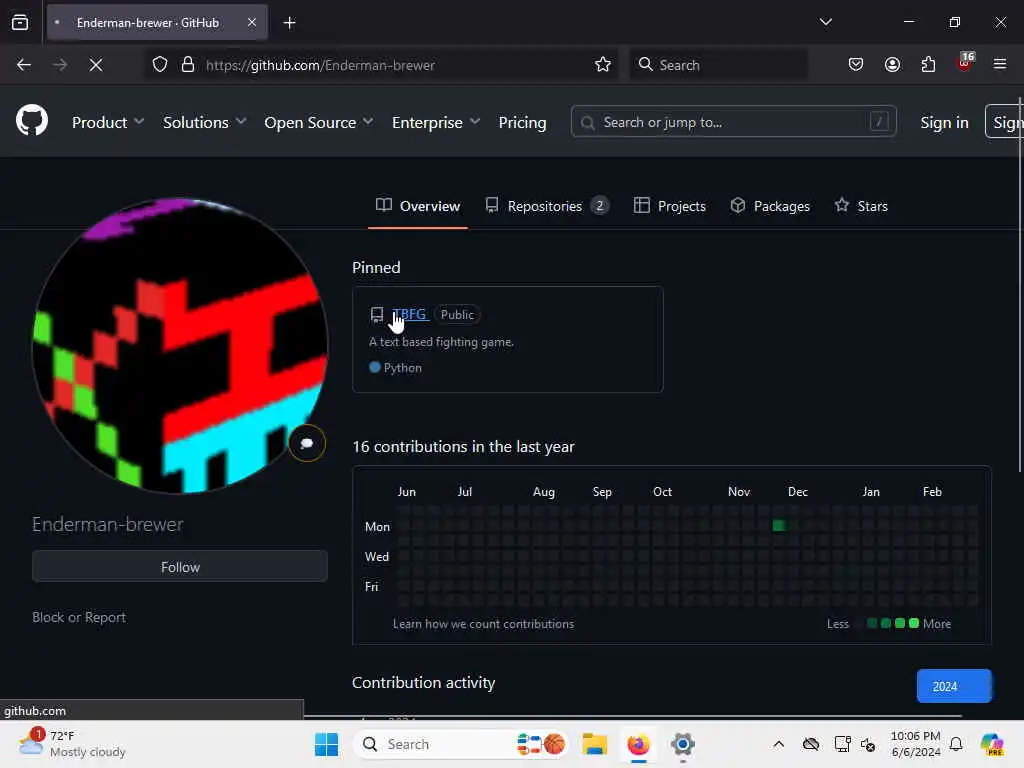This screenshot has width=1024, height=768.
Task: Expand the Enterprise menu
Action: click(436, 122)
